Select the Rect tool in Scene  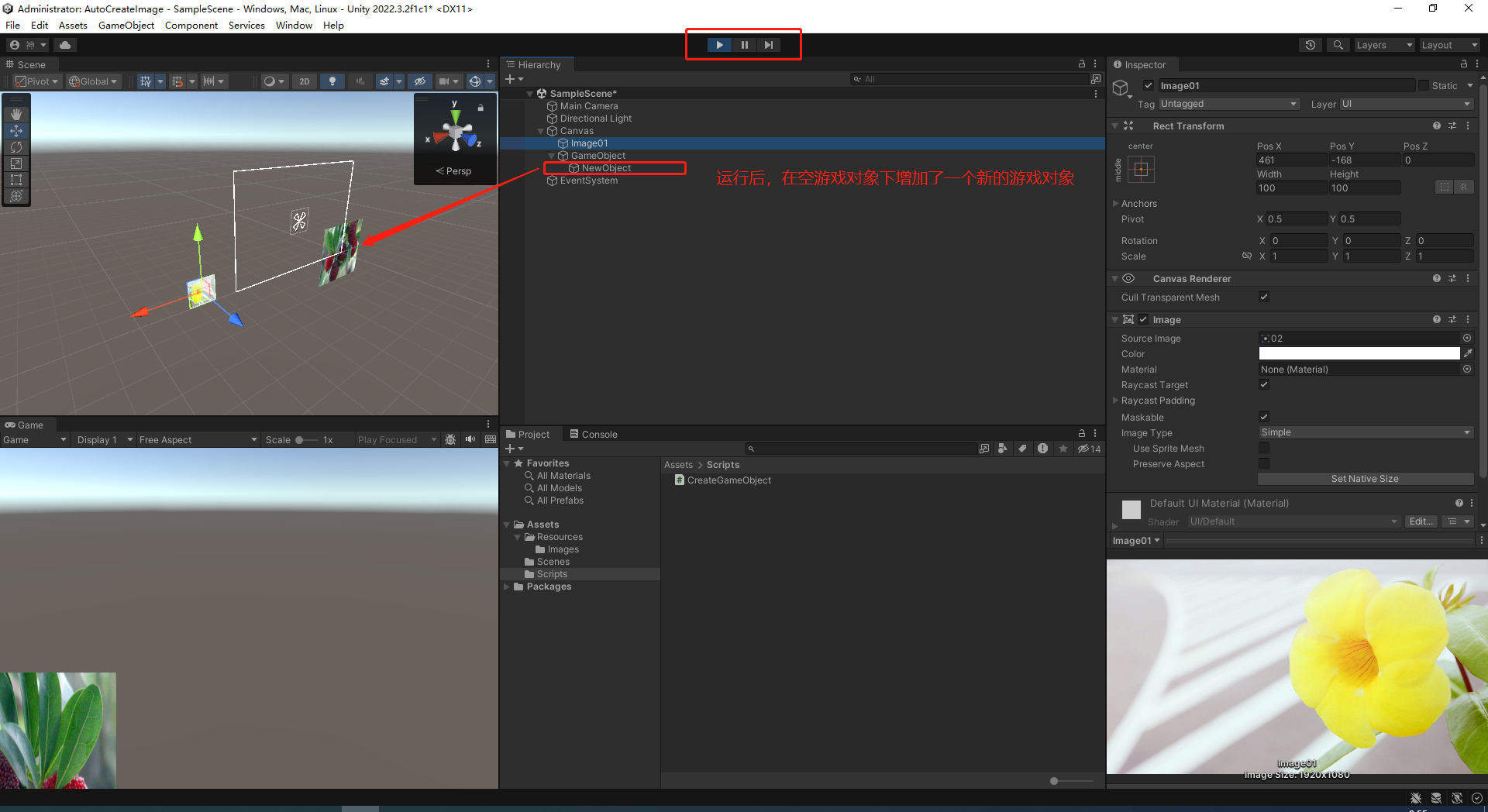pos(16,180)
